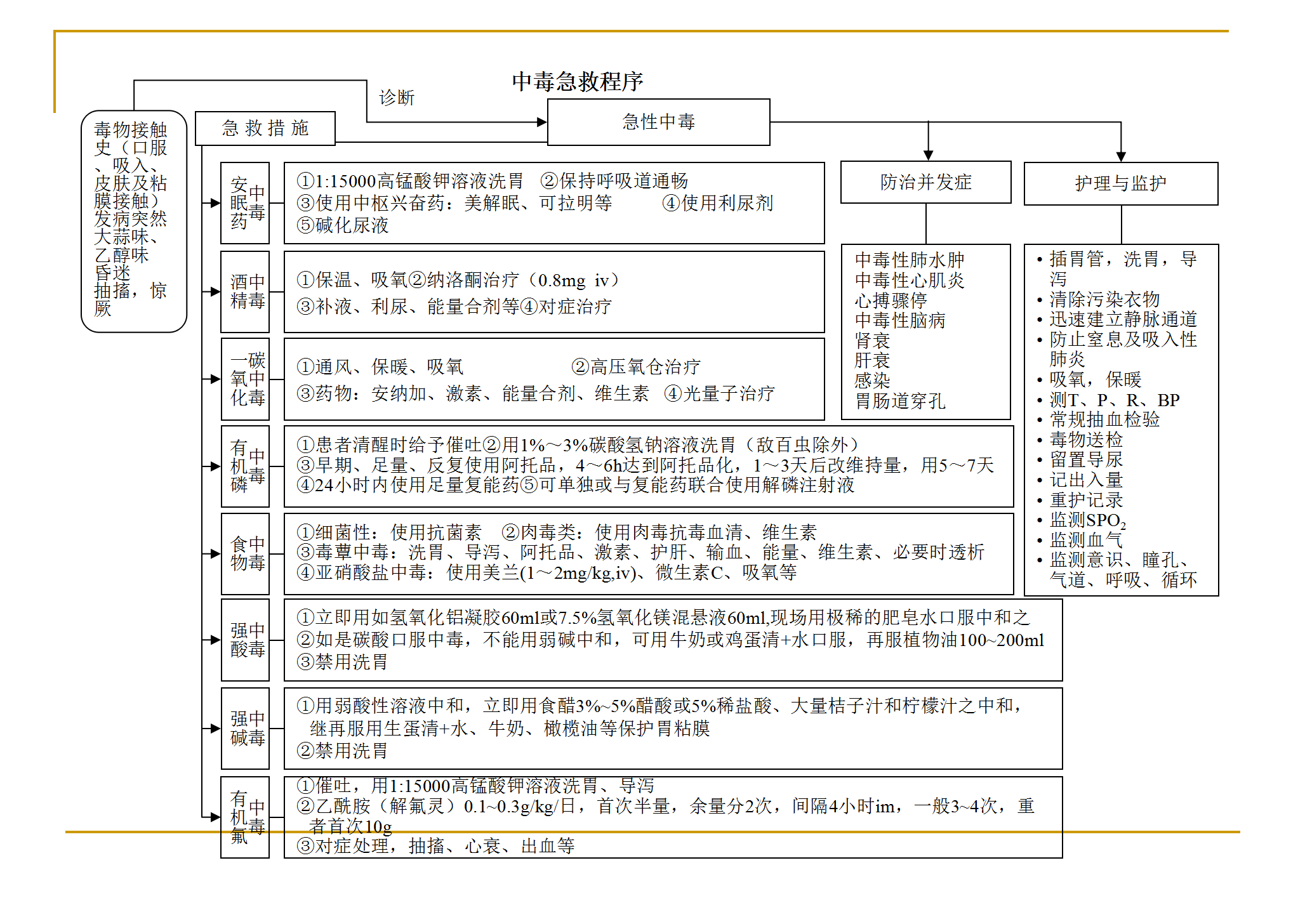The height and width of the screenshot is (924, 1305).
Task: Click line ②乙酰胺（解氟灵）0.1~0.3g/kg/日
Action: 666,807
